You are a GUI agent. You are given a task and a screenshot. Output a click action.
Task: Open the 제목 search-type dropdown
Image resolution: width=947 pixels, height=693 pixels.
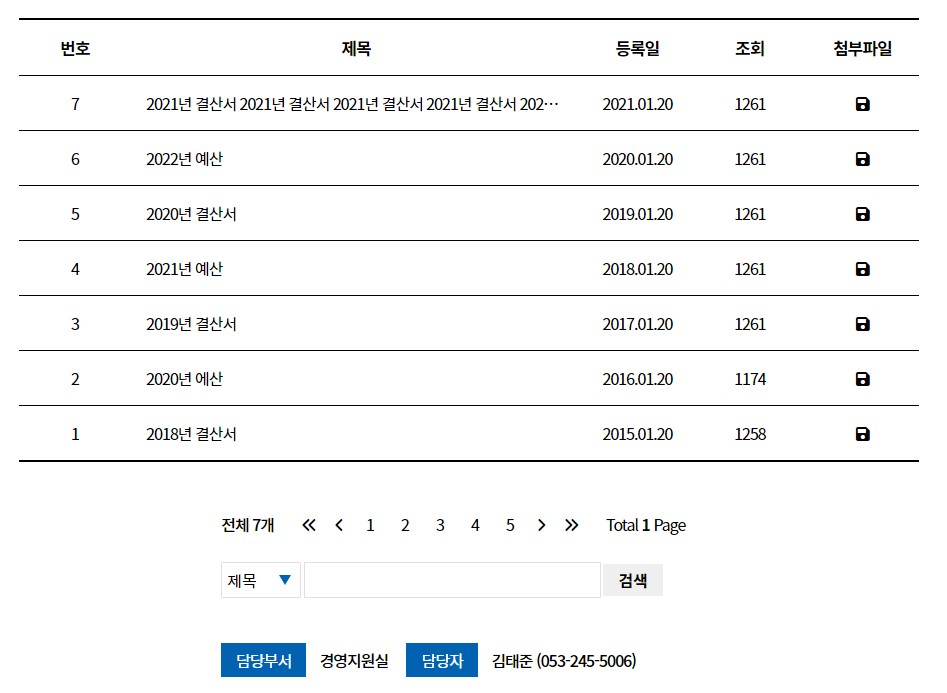[260, 580]
